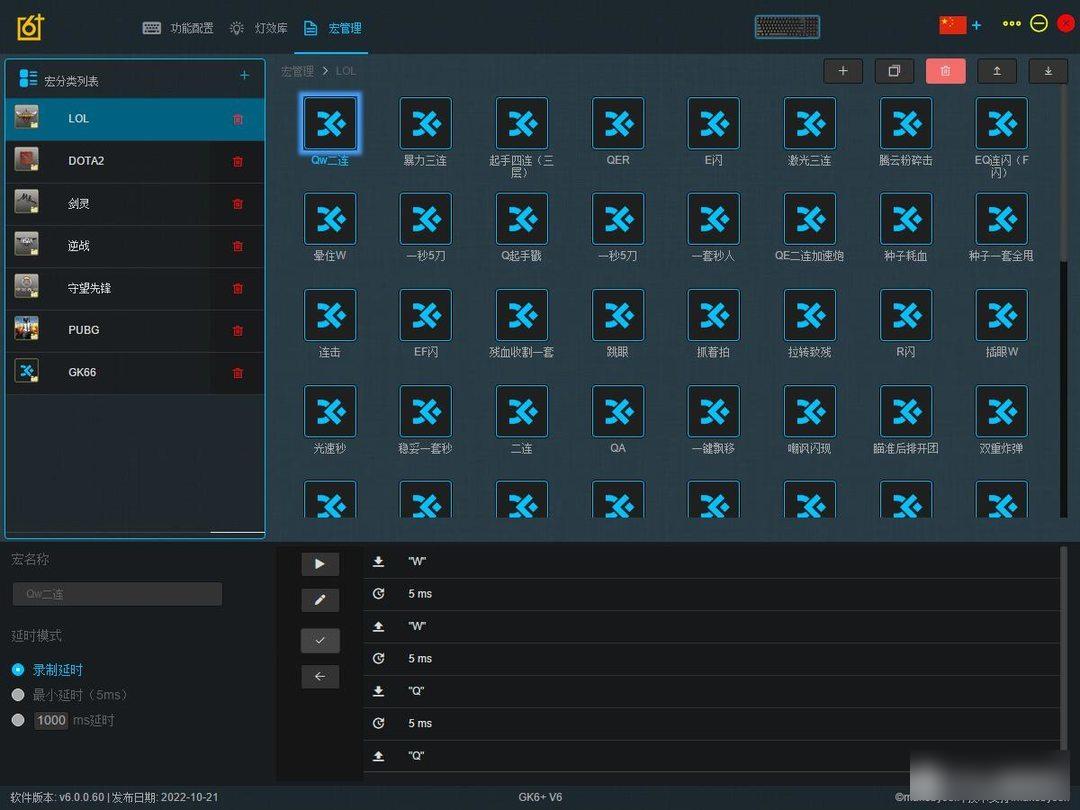The width and height of the screenshot is (1080, 810).
Task: Click the download arrow icon in macro toolbar
Action: pyautogui.click(x=1048, y=71)
